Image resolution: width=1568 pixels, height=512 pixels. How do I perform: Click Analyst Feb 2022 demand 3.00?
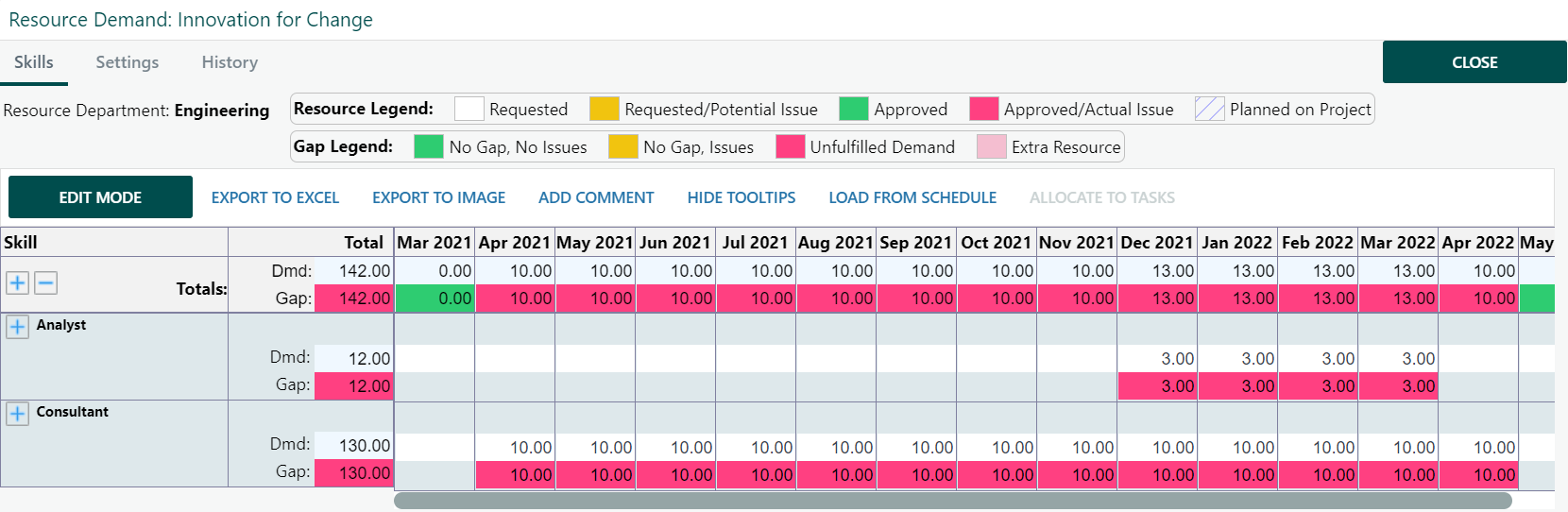point(1318,359)
